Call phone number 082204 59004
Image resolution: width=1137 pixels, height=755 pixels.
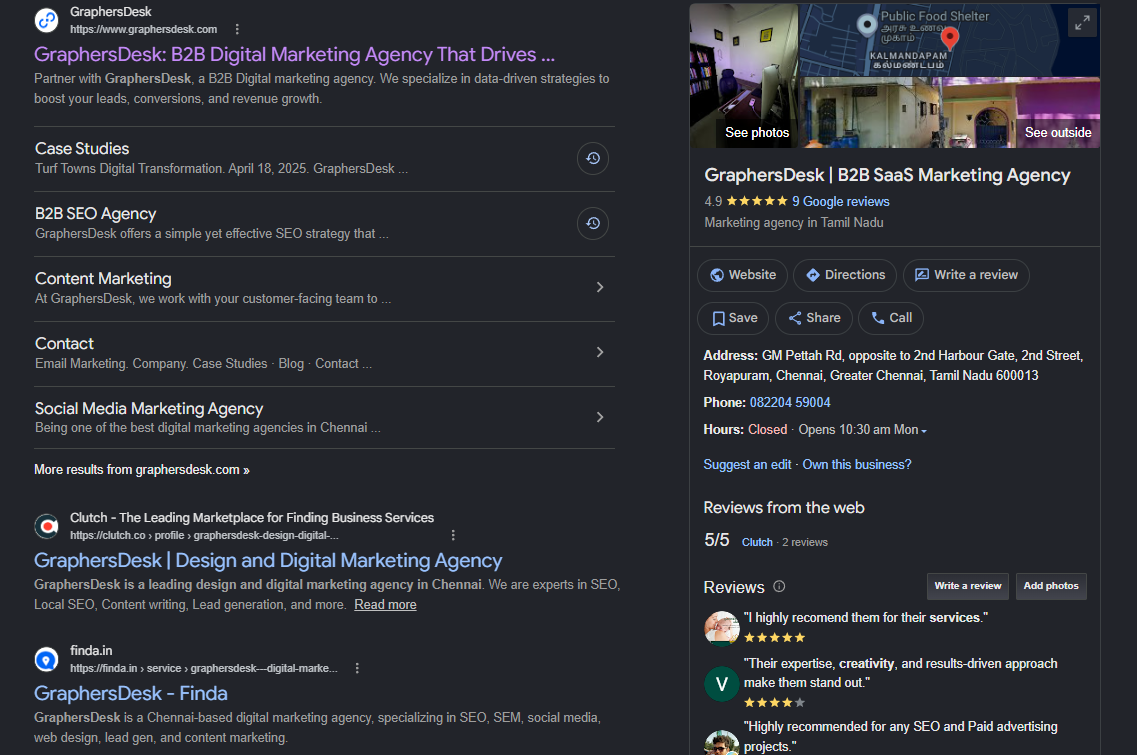pyautogui.click(x=790, y=403)
